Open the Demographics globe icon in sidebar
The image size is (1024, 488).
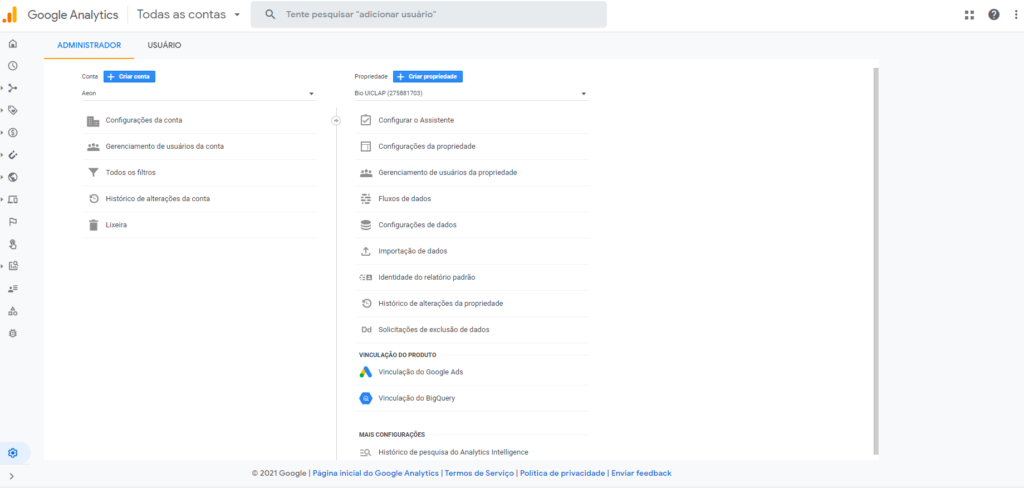(12, 177)
